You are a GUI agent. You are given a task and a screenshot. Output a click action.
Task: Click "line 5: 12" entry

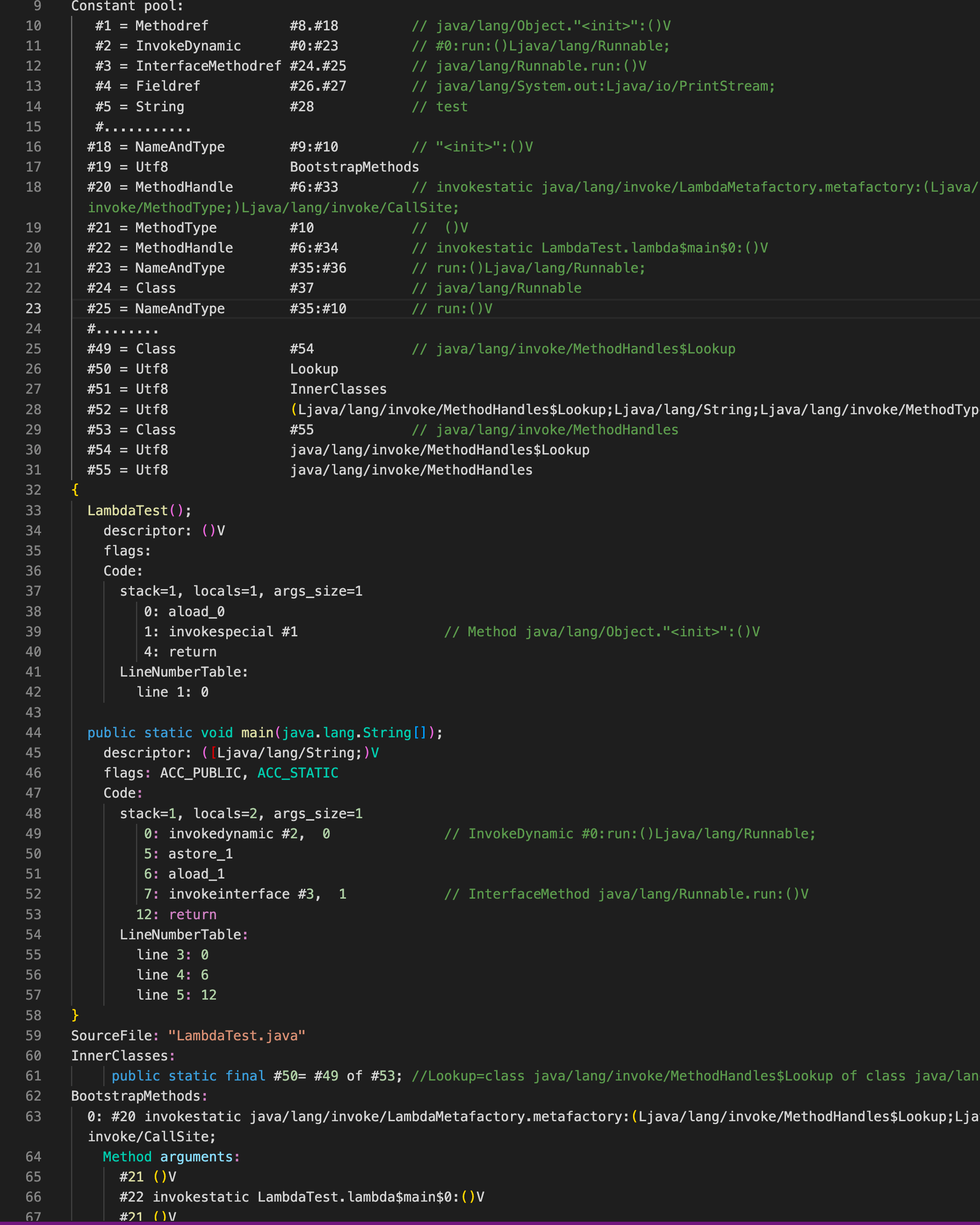coord(177,995)
